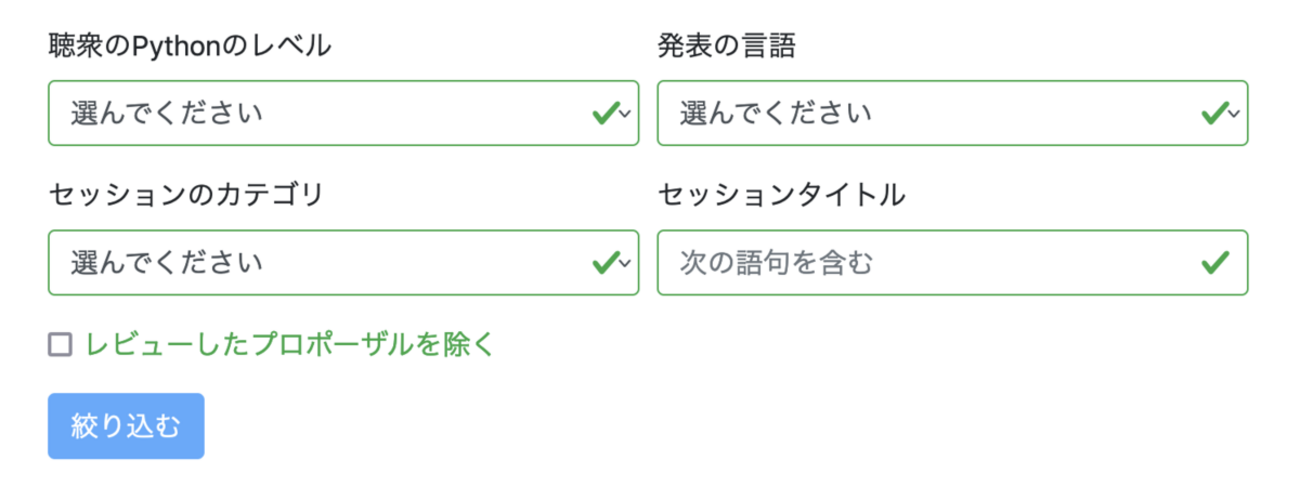The image size is (1300, 487).
Task: Click green checkmark in 聴衆のPythonのレベル field
Action: point(603,113)
